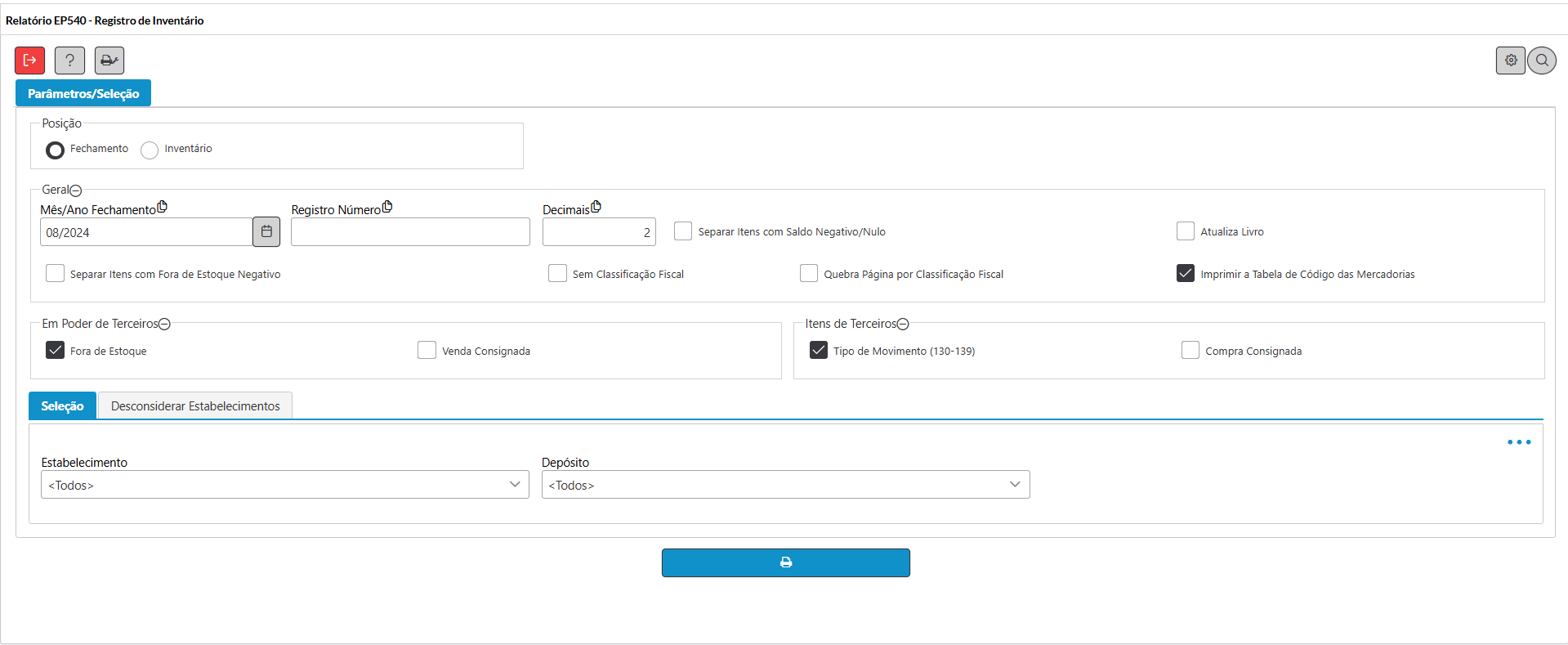Click copy icon beside Decimais label
The image size is (1568, 645).
point(596,208)
